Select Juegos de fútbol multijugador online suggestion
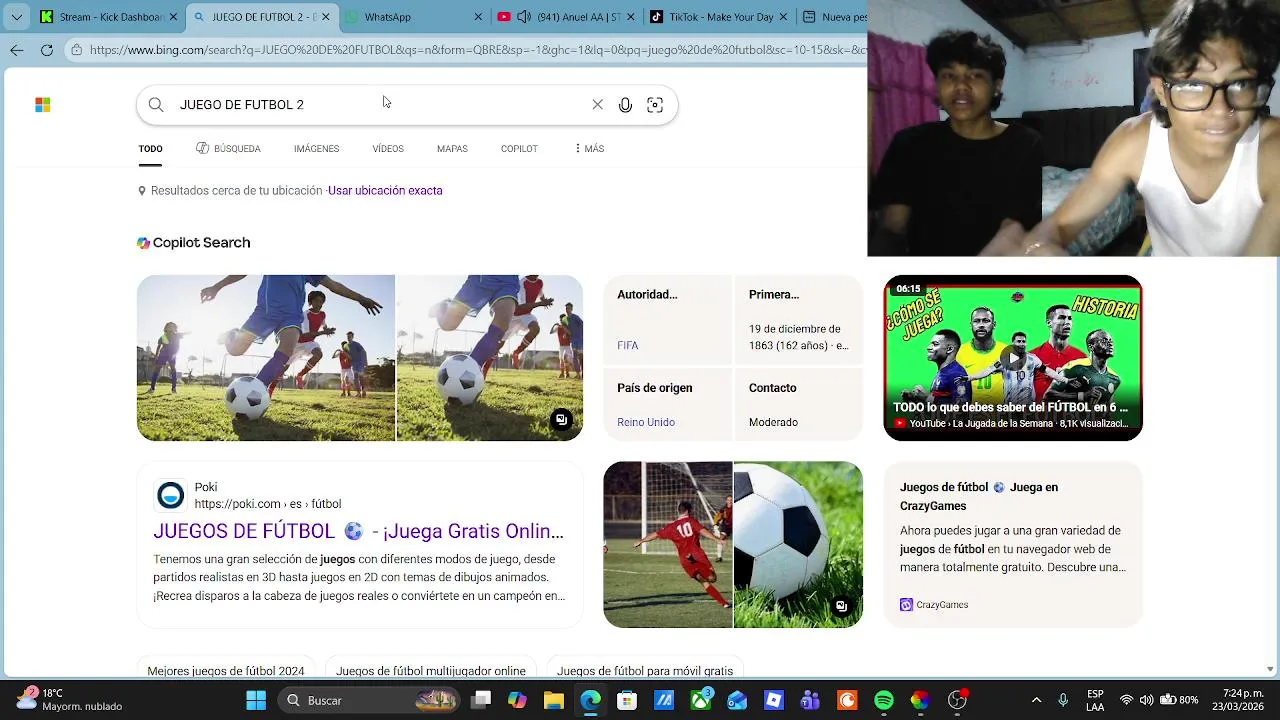Screen dimensions: 1280x720 click(x=431, y=671)
